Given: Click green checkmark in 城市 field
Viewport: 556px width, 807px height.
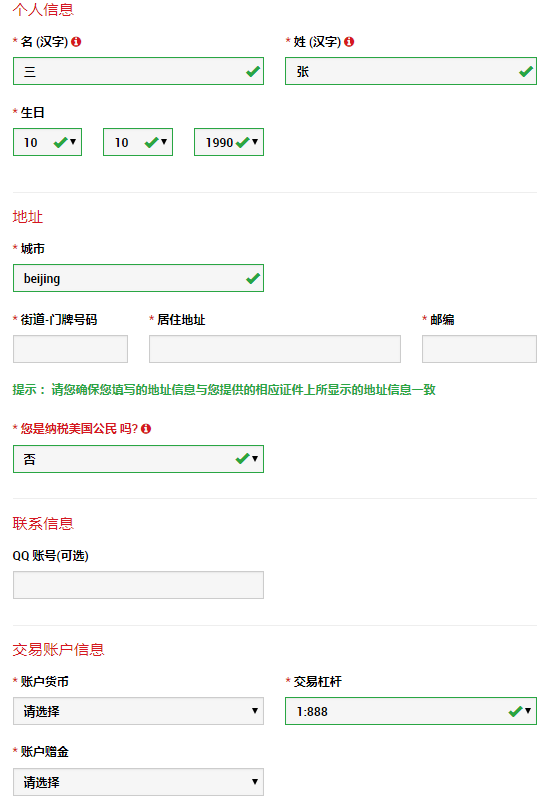Looking at the screenshot, I should 253,278.
